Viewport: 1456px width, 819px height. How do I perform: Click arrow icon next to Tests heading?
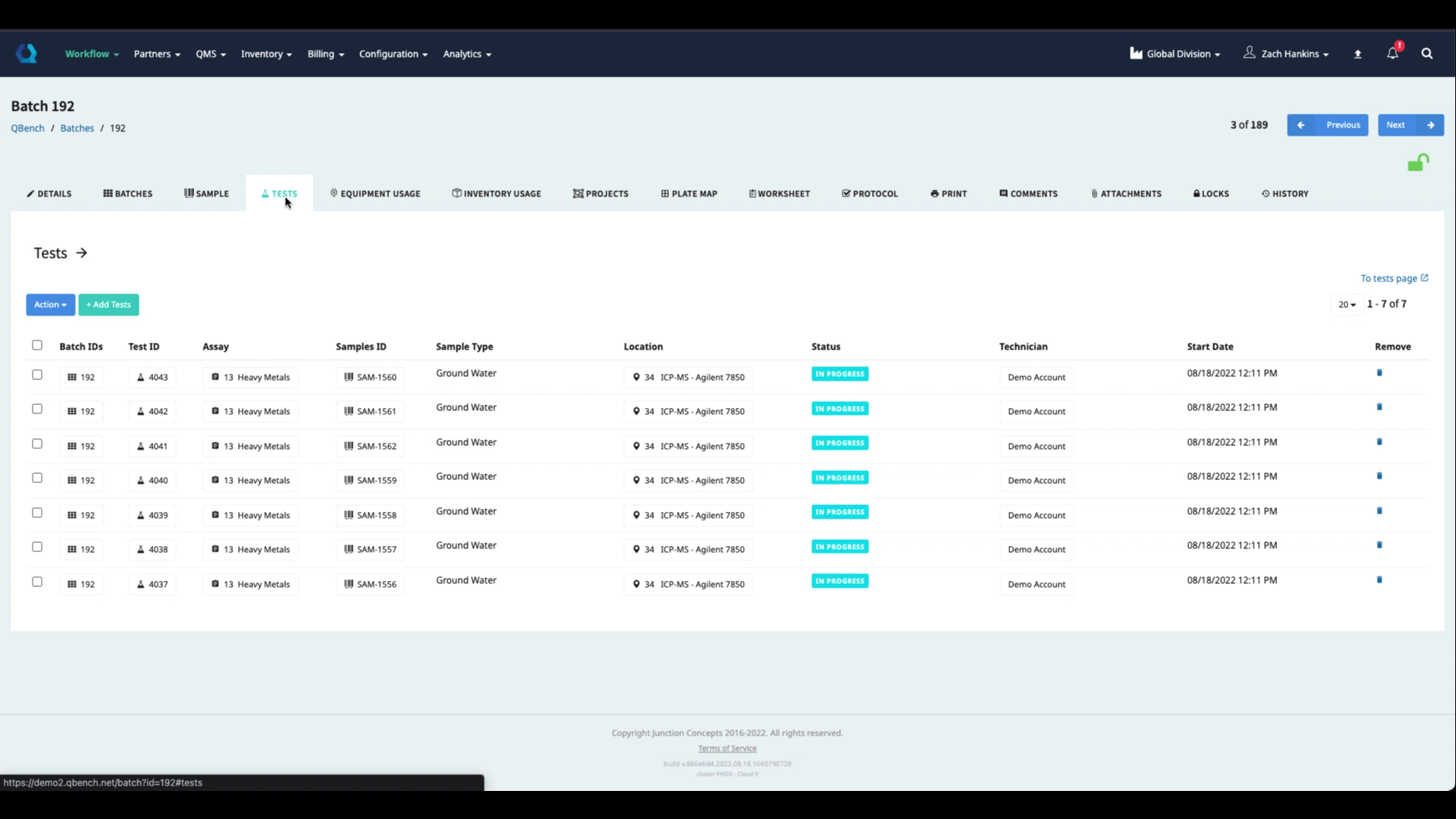(x=82, y=253)
